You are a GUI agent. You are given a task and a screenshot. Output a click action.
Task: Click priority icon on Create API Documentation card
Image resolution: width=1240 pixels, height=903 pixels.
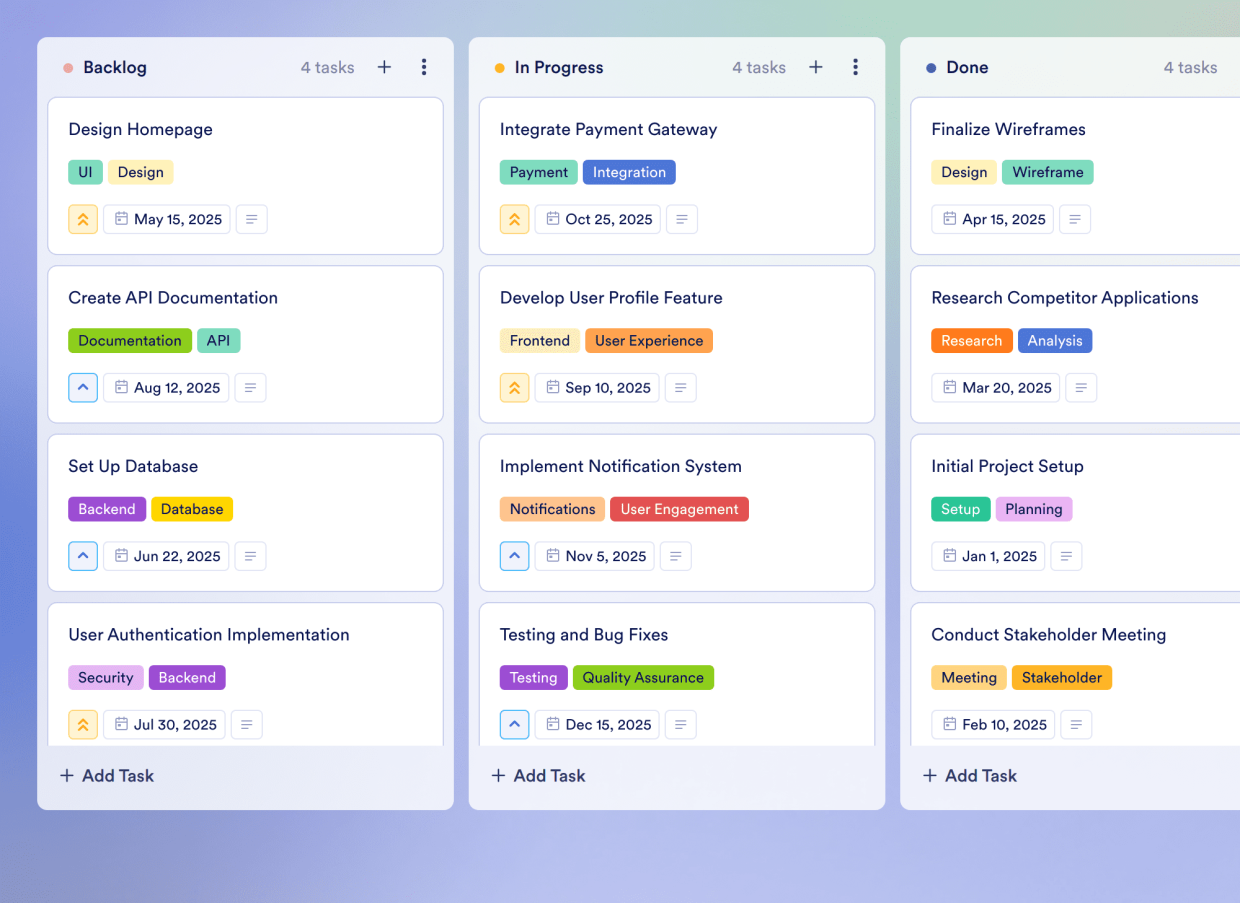83,387
